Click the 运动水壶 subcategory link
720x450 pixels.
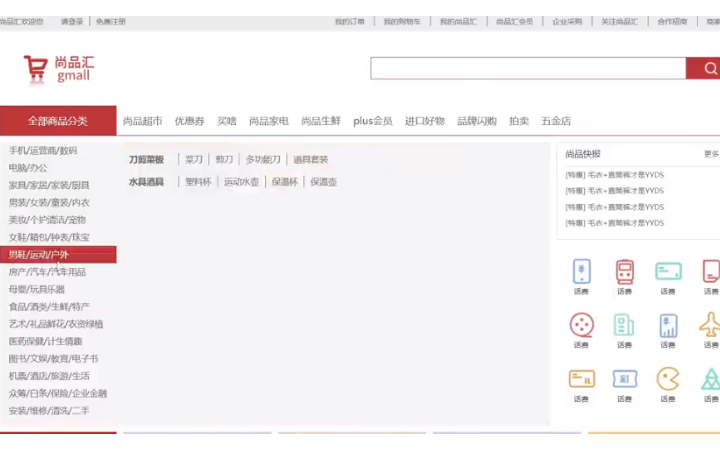pyautogui.click(x=241, y=182)
